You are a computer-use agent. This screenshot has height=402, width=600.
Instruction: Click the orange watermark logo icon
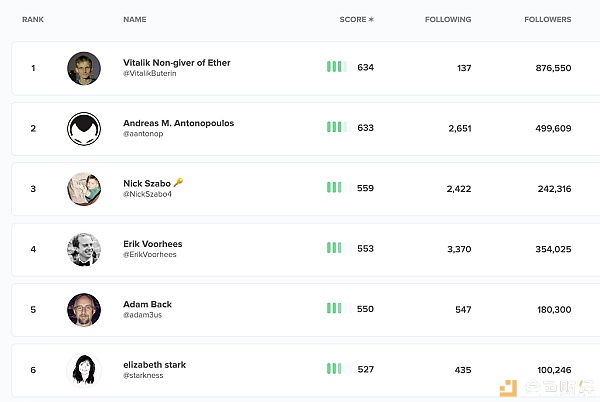(x=508, y=388)
